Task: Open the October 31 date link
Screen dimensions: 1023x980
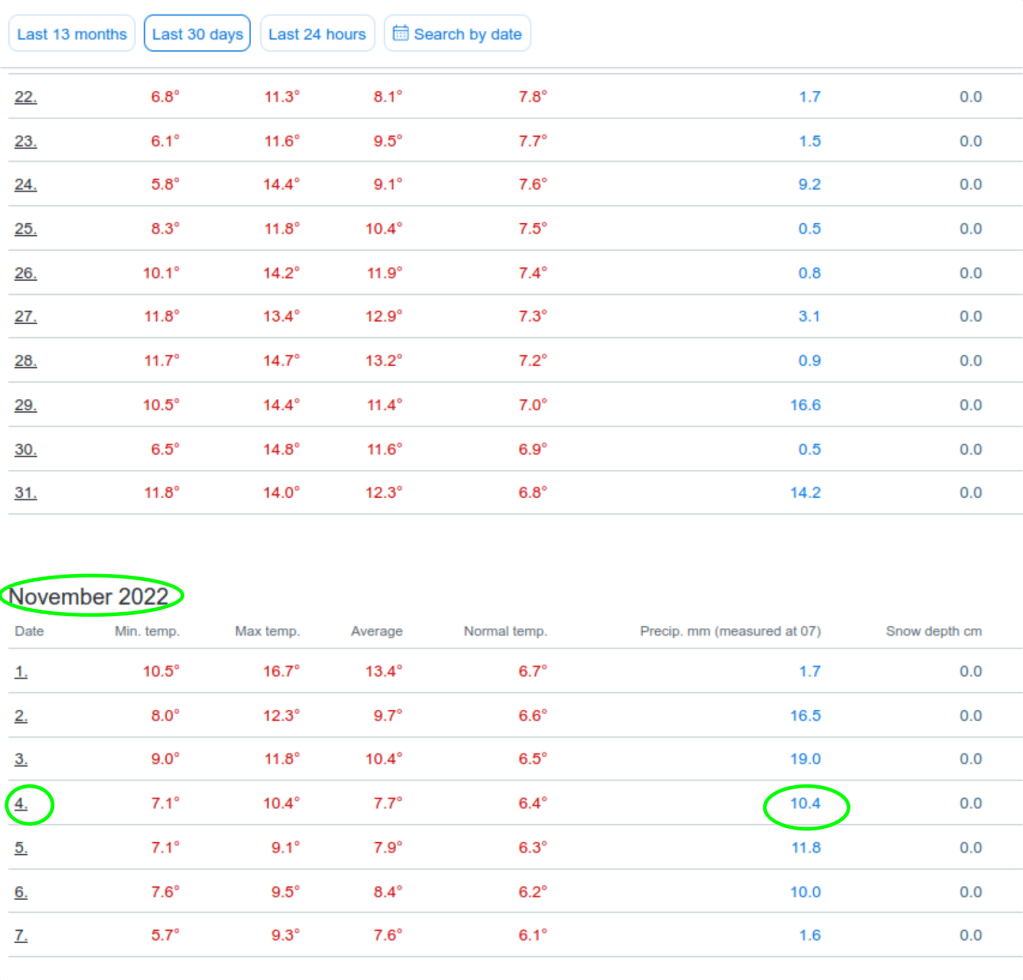Action: pyautogui.click(x=25, y=493)
